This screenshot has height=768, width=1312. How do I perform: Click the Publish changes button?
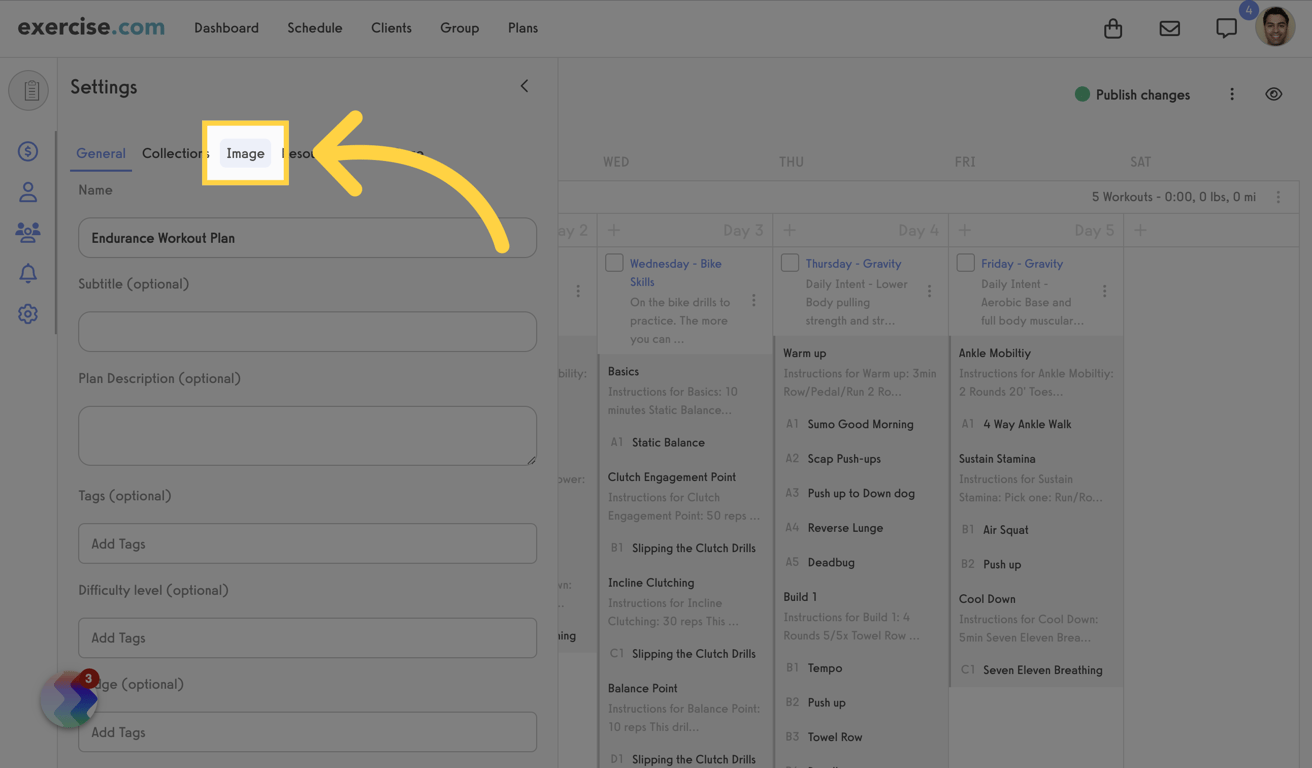click(x=1132, y=93)
